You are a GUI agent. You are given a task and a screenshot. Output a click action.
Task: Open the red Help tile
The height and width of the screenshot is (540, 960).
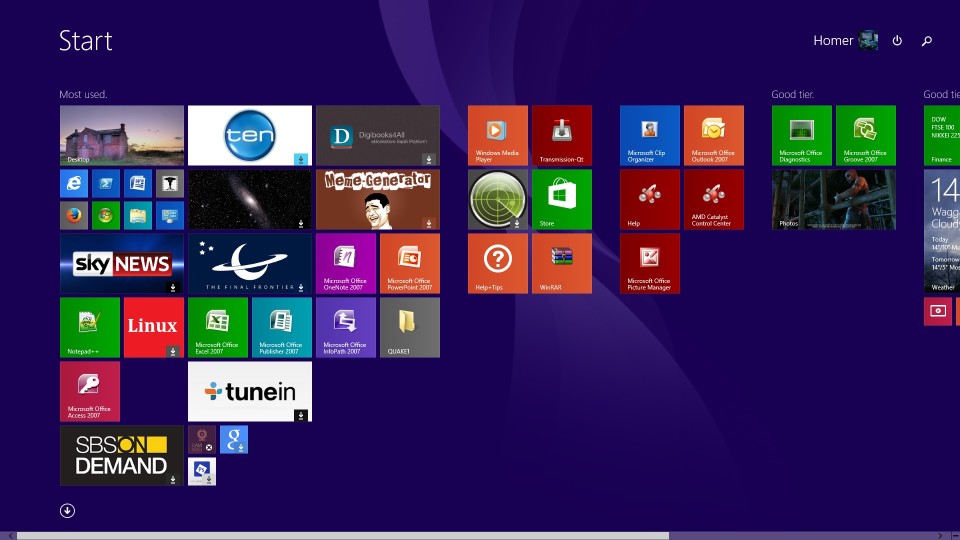[650, 200]
